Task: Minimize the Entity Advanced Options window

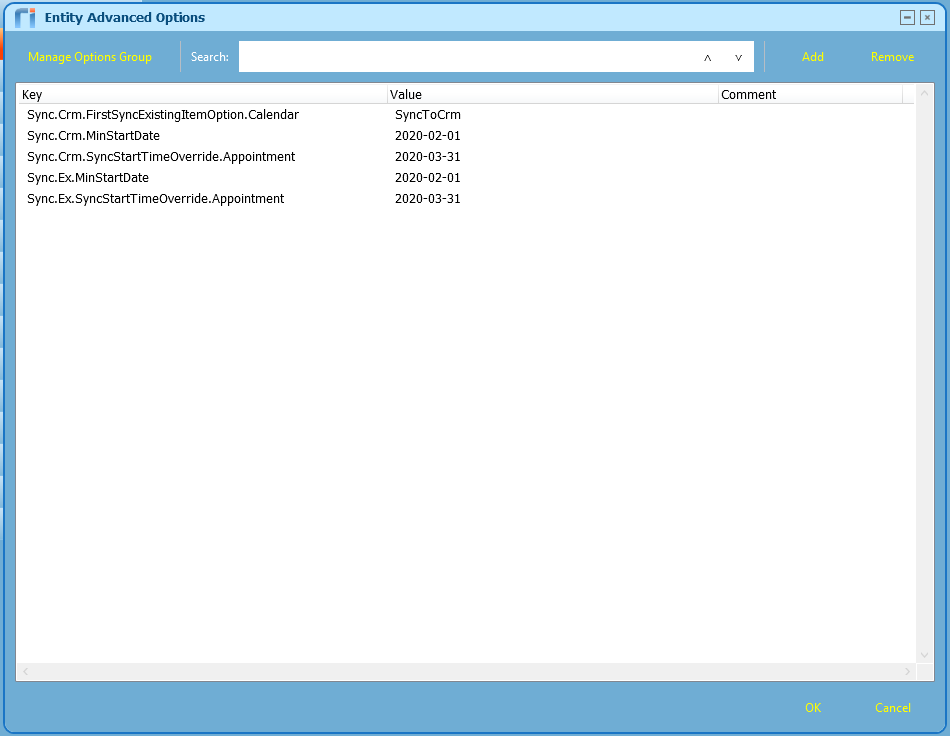Action: (907, 18)
